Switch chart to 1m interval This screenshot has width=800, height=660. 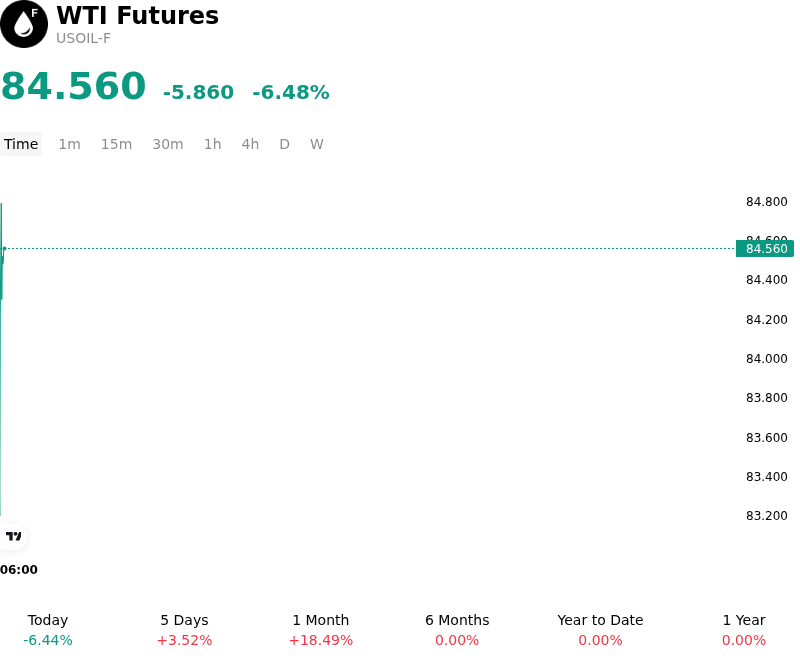coord(69,144)
